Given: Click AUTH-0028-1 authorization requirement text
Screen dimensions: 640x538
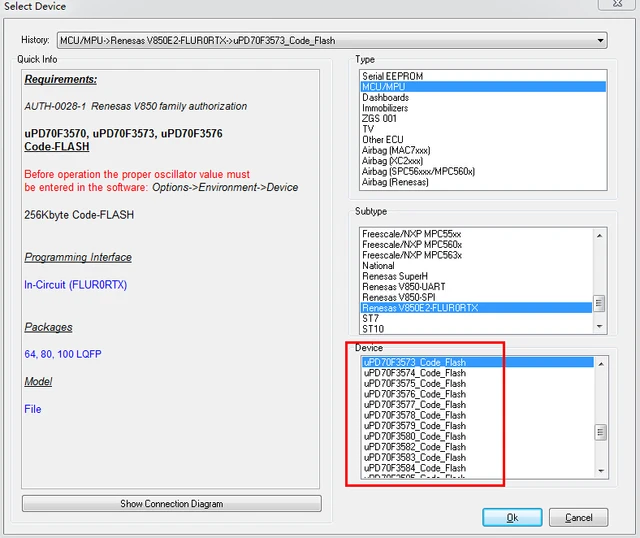Looking at the screenshot, I should click(136, 106).
